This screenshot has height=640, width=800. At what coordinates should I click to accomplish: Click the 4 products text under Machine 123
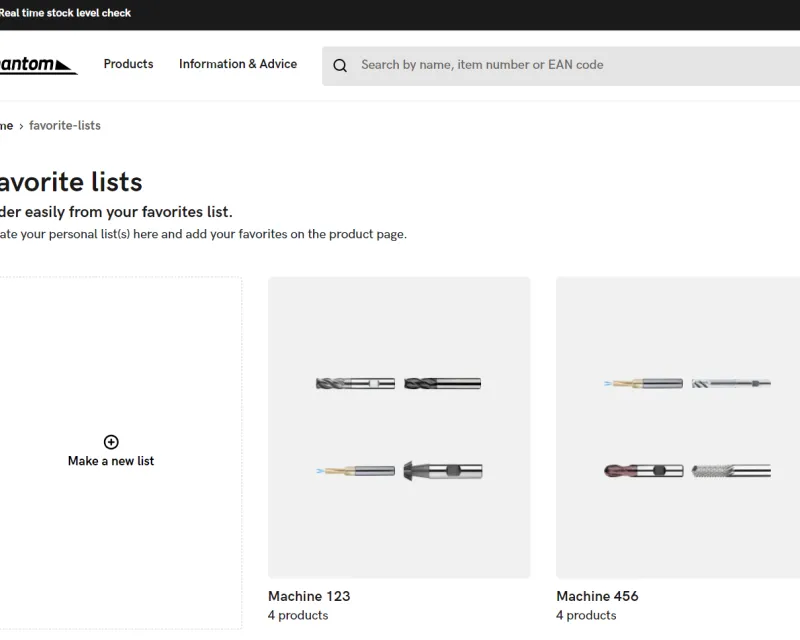[x=298, y=615]
